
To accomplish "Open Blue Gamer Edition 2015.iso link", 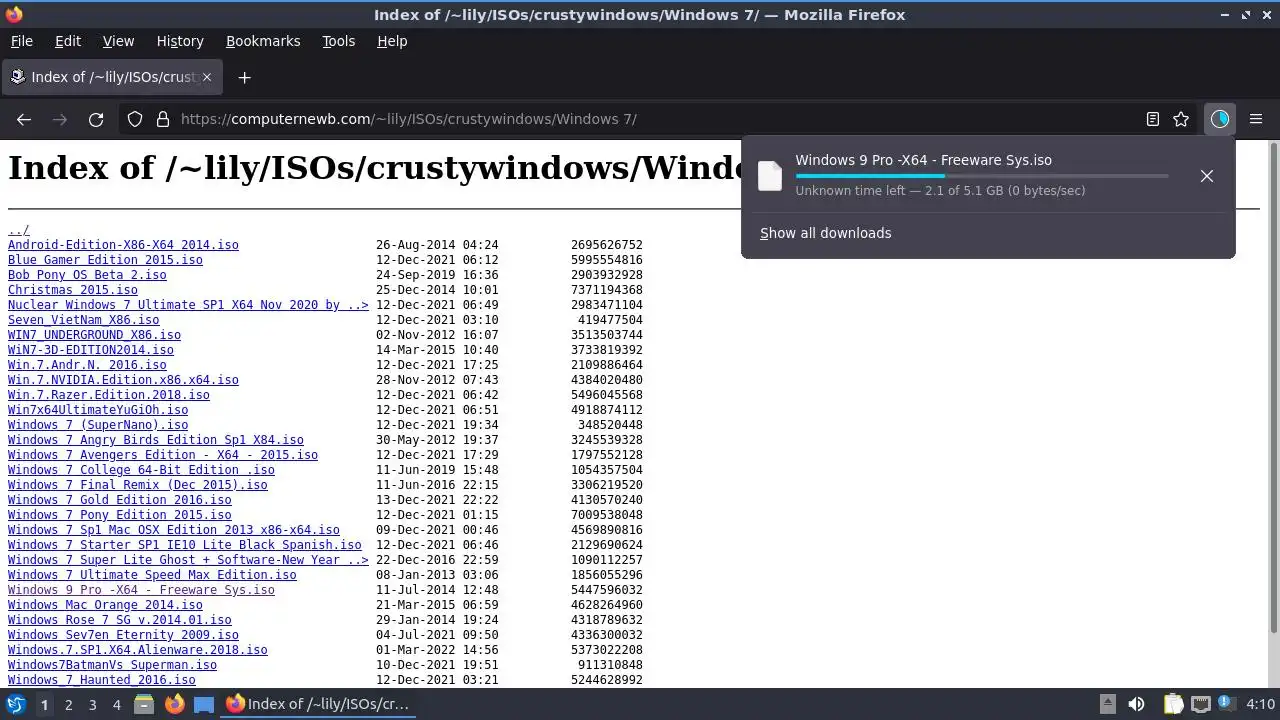I will point(105,260).
